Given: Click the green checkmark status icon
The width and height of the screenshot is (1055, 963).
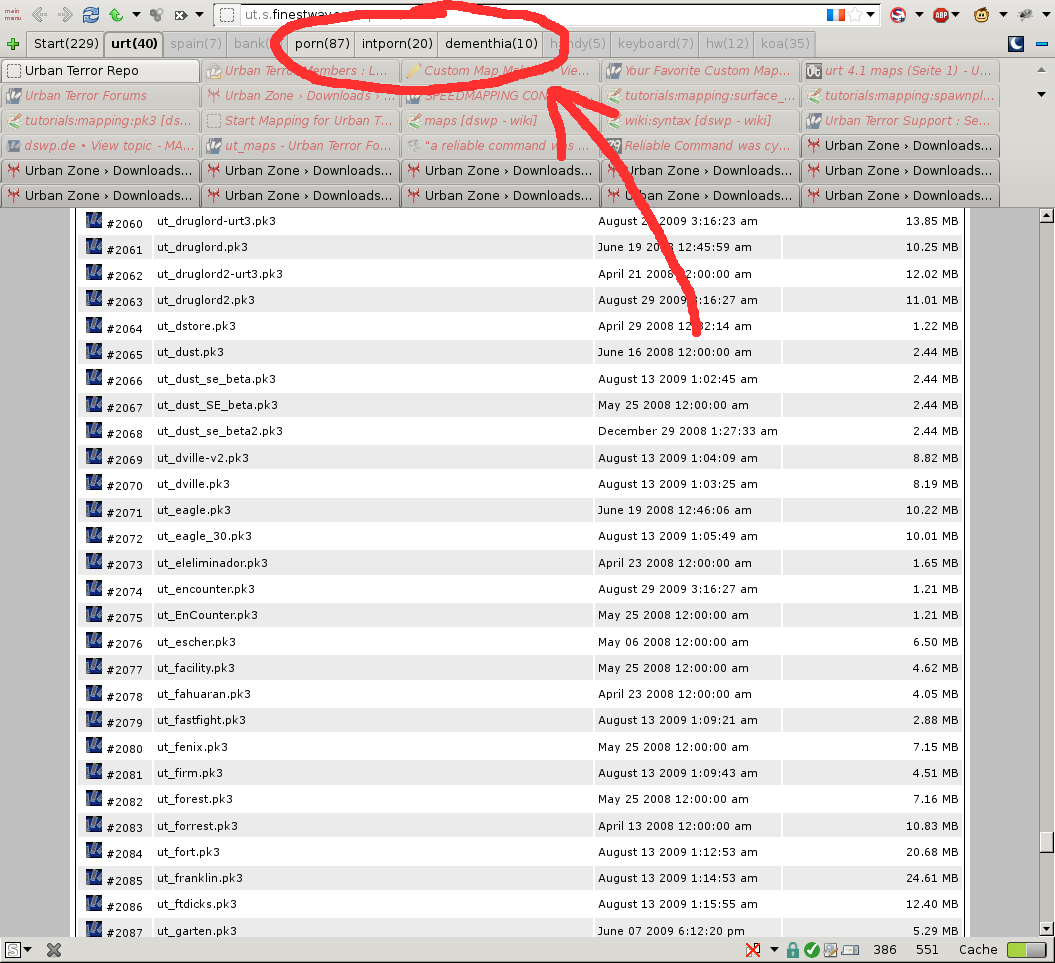Looking at the screenshot, I should [812, 950].
